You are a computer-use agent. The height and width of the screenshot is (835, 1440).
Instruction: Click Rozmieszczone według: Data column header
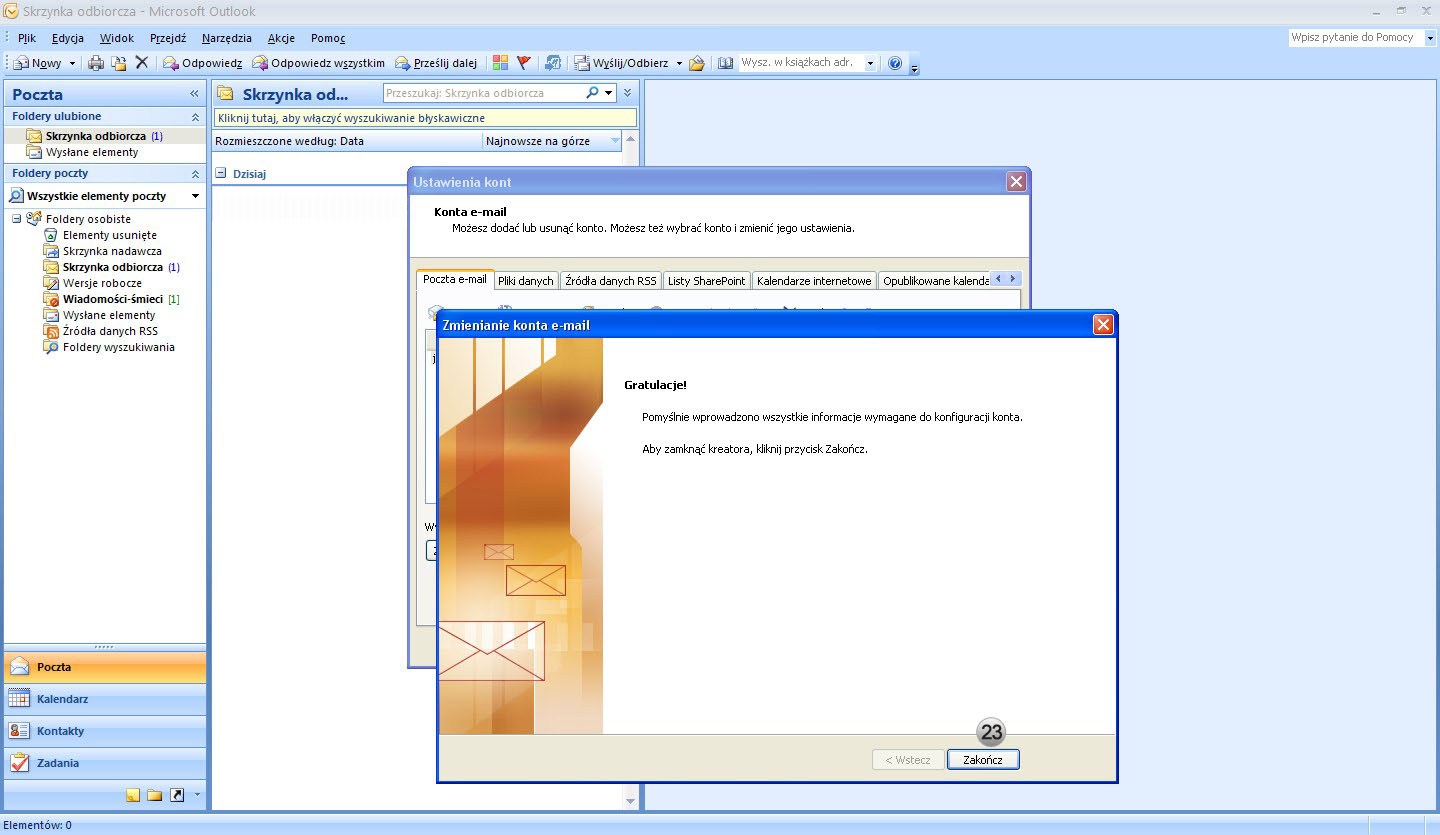pos(348,141)
